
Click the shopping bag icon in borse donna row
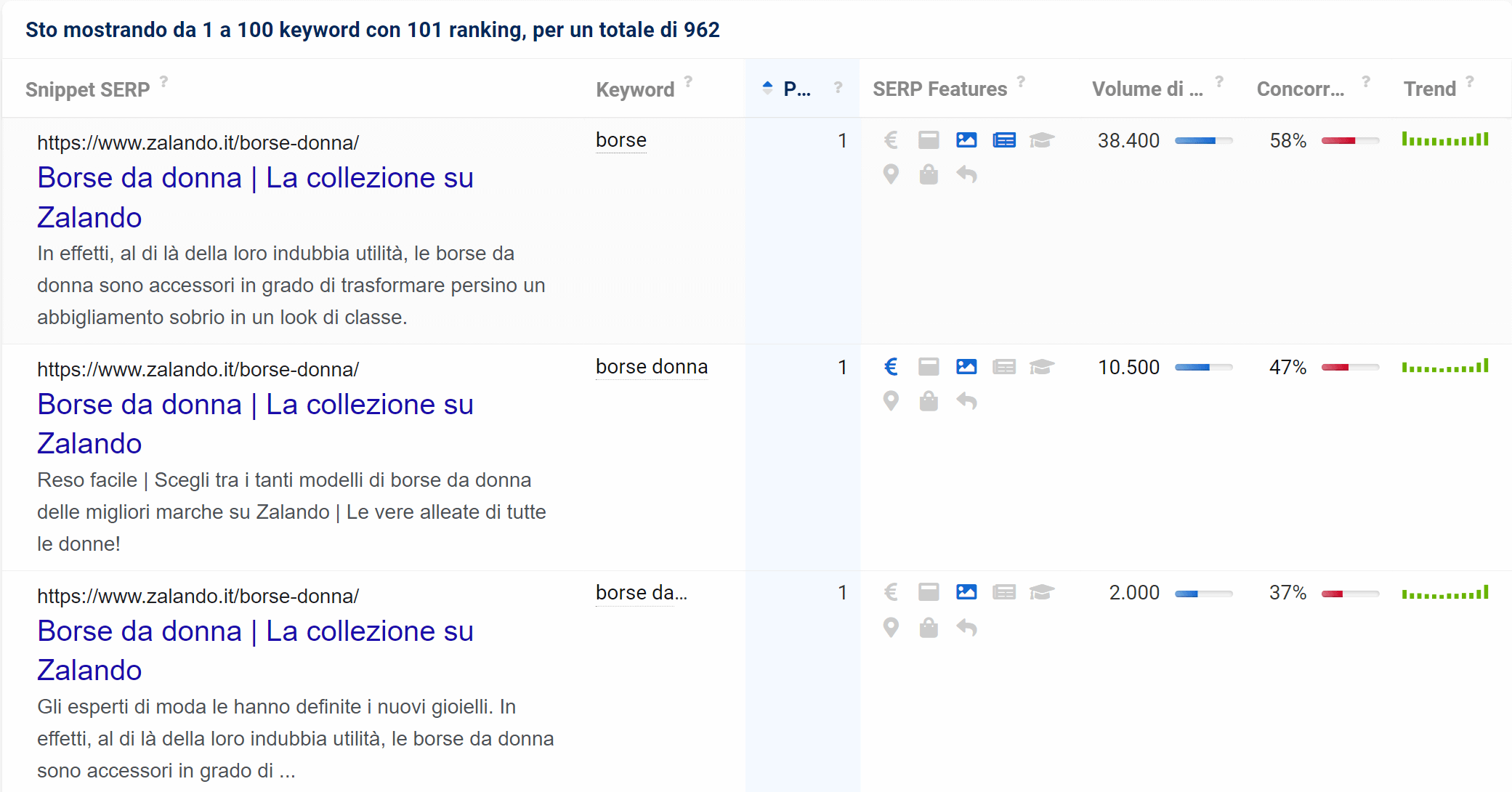click(x=929, y=401)
